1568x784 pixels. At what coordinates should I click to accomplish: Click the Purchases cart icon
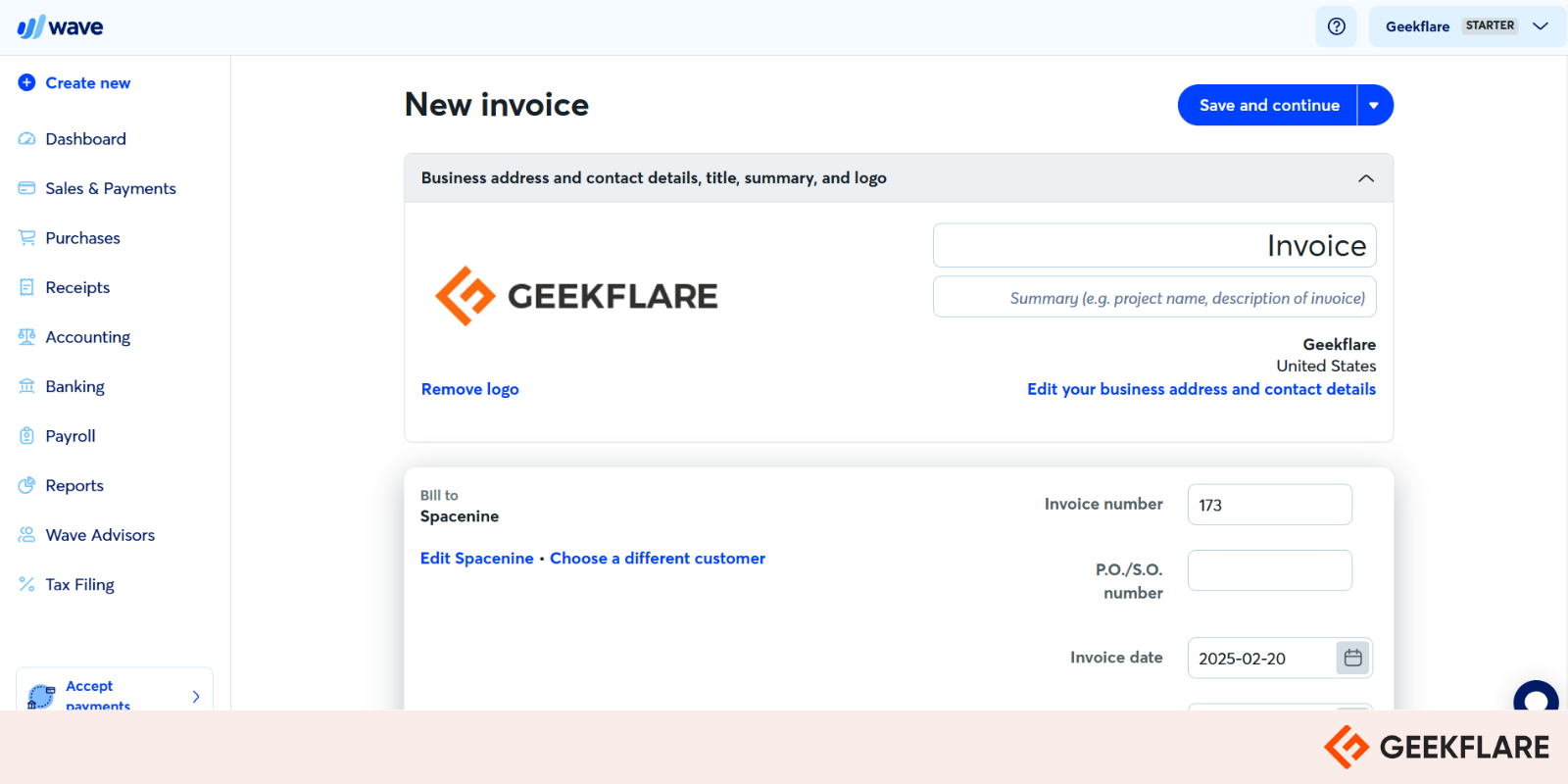26,238
